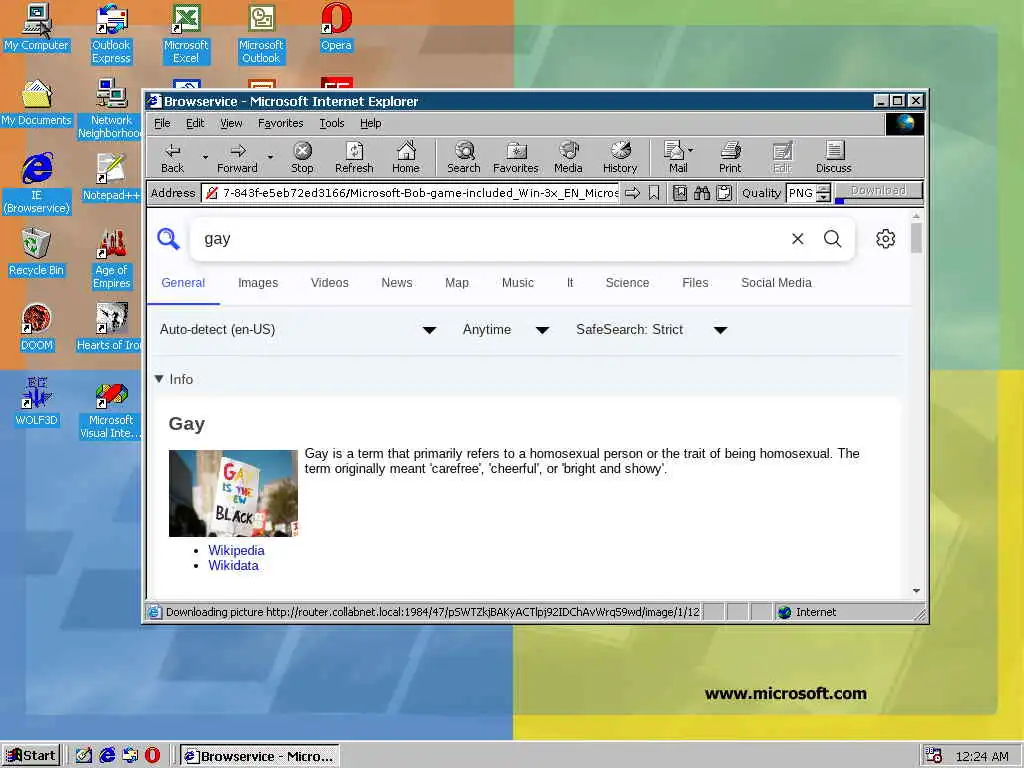Go back with the Back toolbar button
The height and width of the screenshot is (768, 1024).
pyautogui.click(x=172, y=157)
